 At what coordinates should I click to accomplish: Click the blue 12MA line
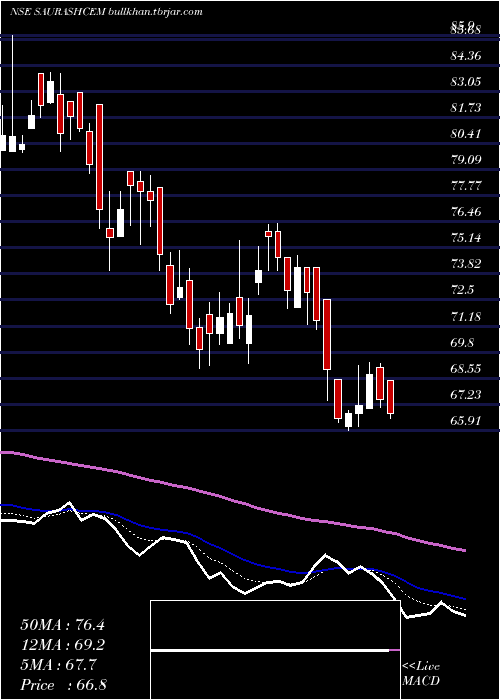coord(232,555)
